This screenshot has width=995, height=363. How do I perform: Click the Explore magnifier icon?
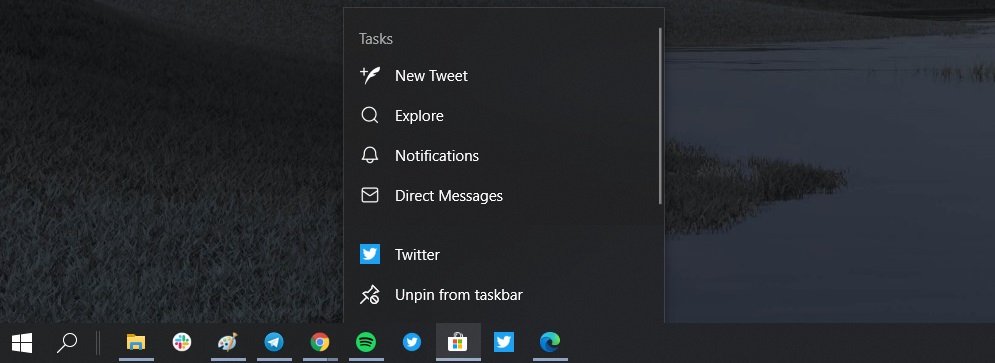pyautogui.click(x=370, y=116)
